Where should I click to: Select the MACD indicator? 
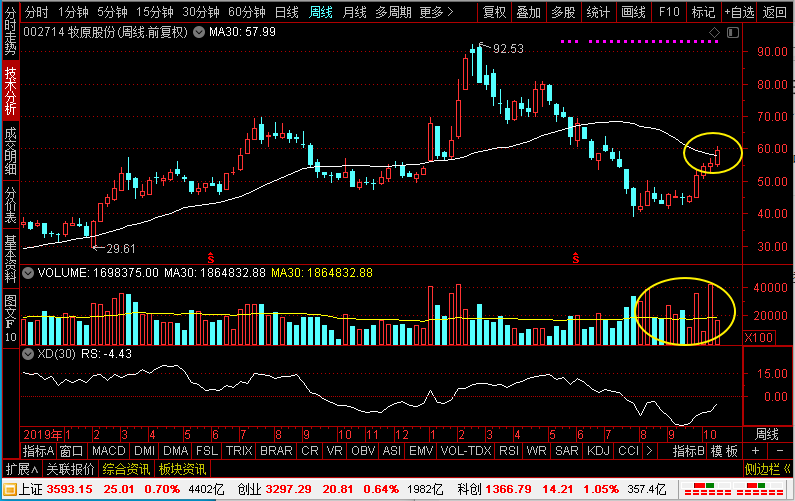(109, 451)
